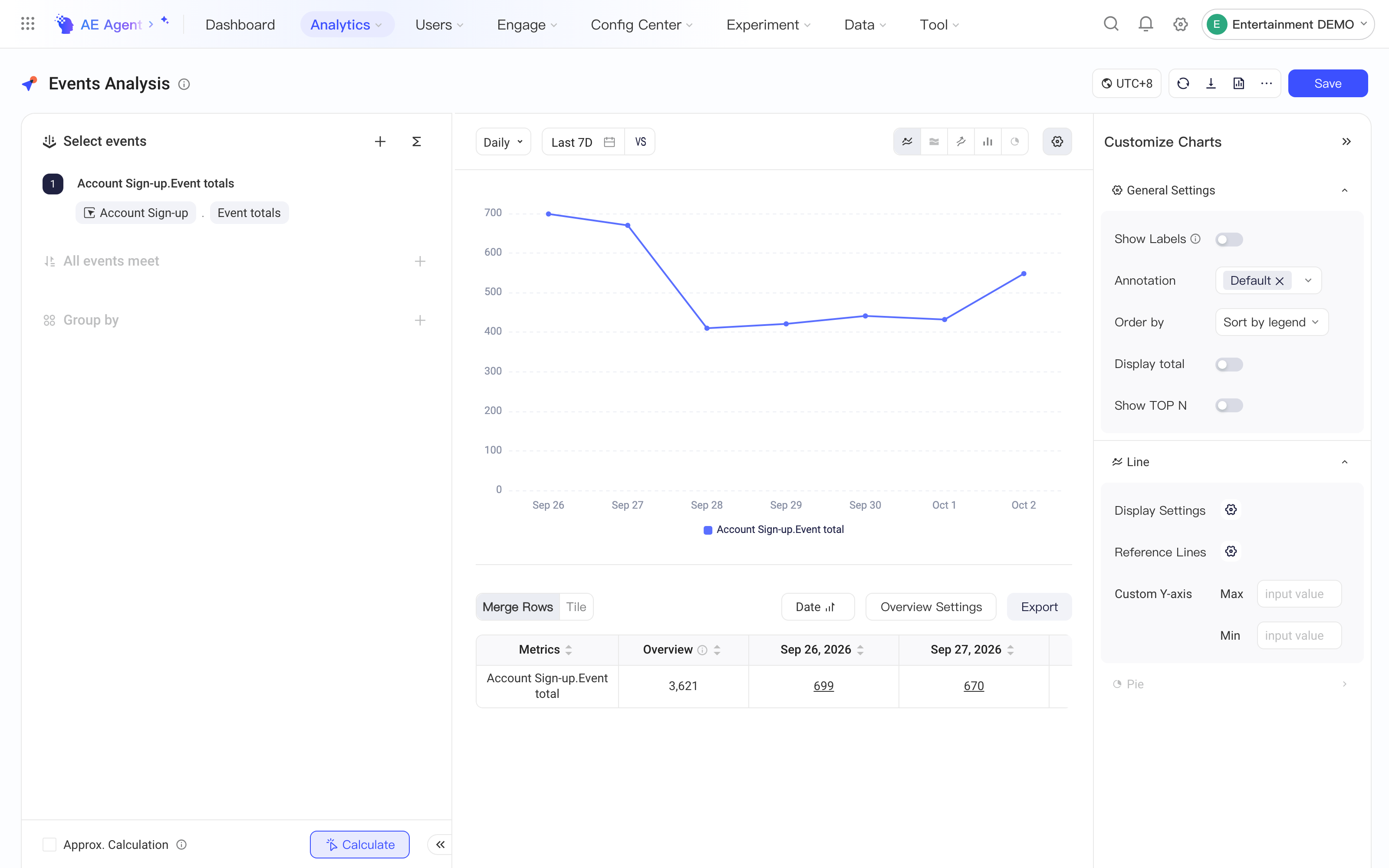Enable the Show Labels toggle

click(x=1229, y=240)
